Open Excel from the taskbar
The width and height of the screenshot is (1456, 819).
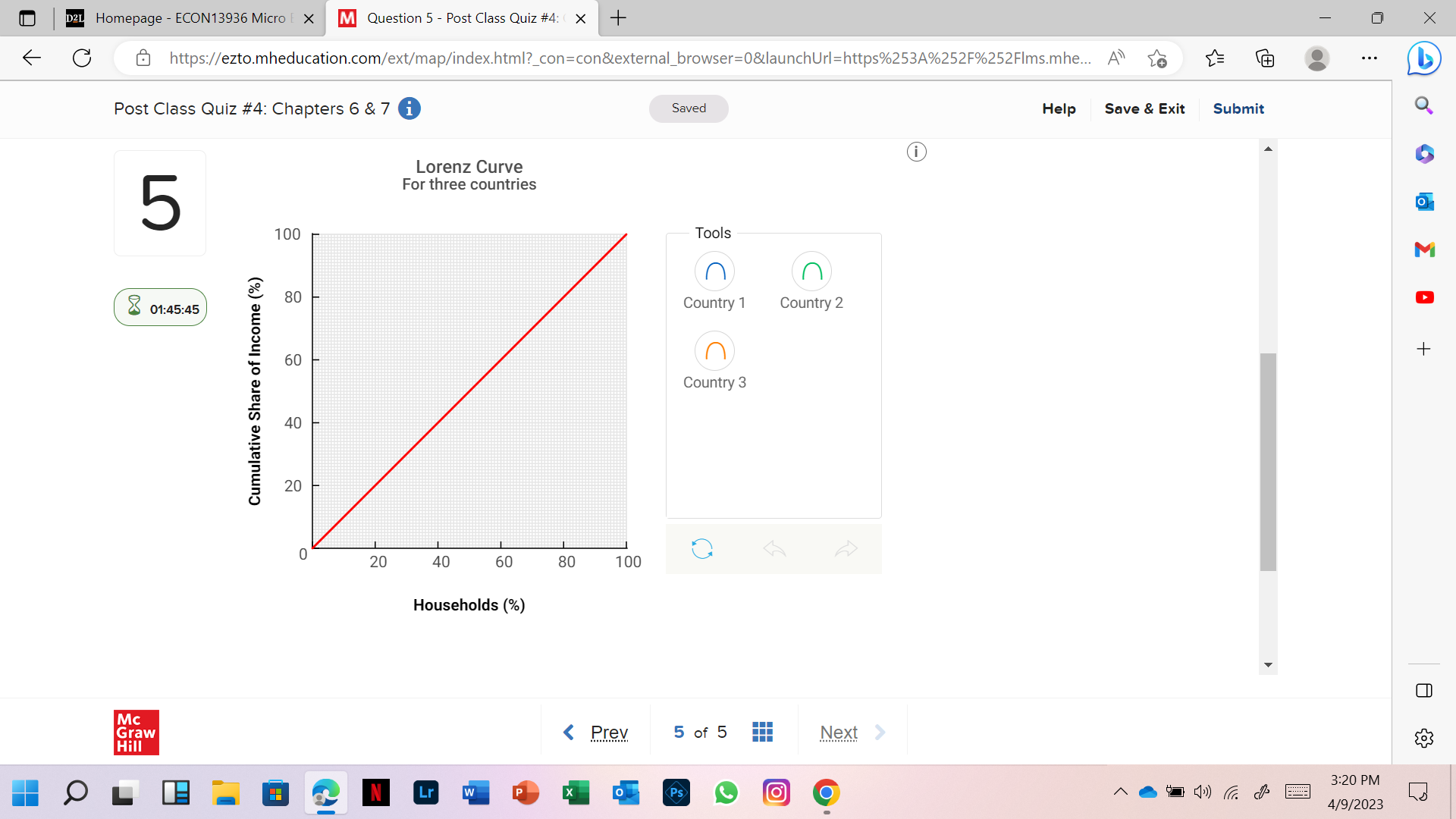(x=576, y=792)
